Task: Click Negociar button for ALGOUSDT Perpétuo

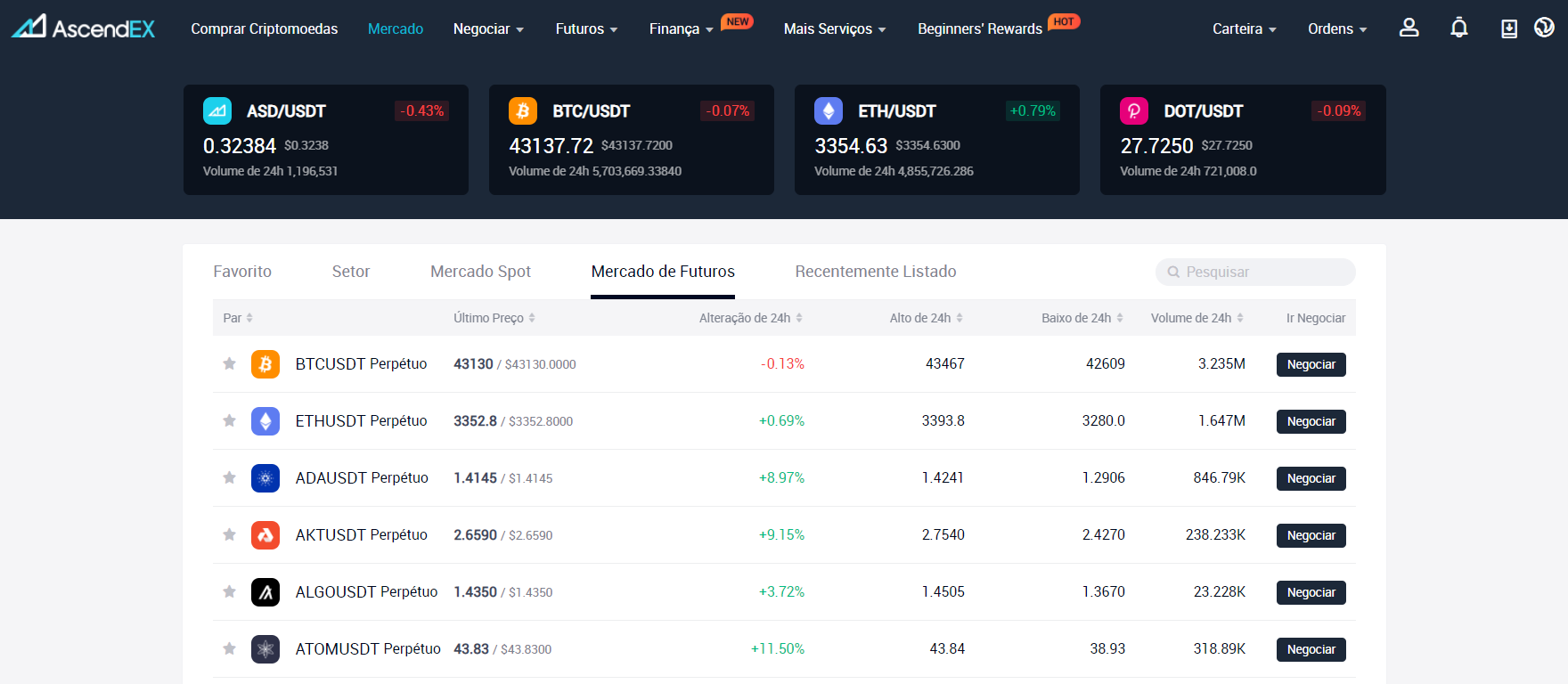Action: click(1311, 592)
